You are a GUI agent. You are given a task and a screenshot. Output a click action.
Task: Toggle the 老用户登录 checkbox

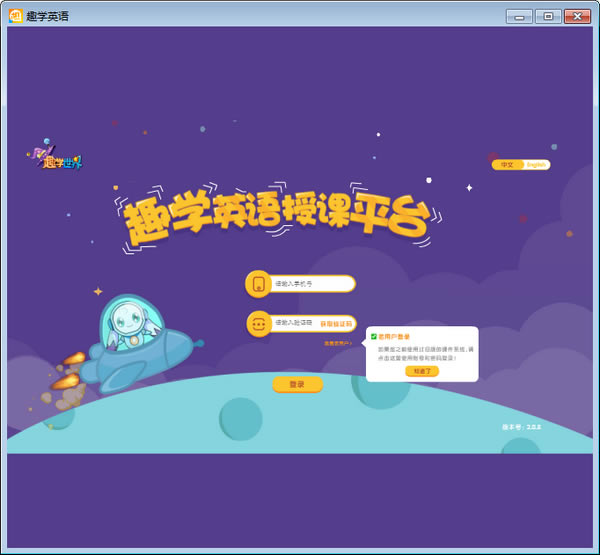click(374, 336)
